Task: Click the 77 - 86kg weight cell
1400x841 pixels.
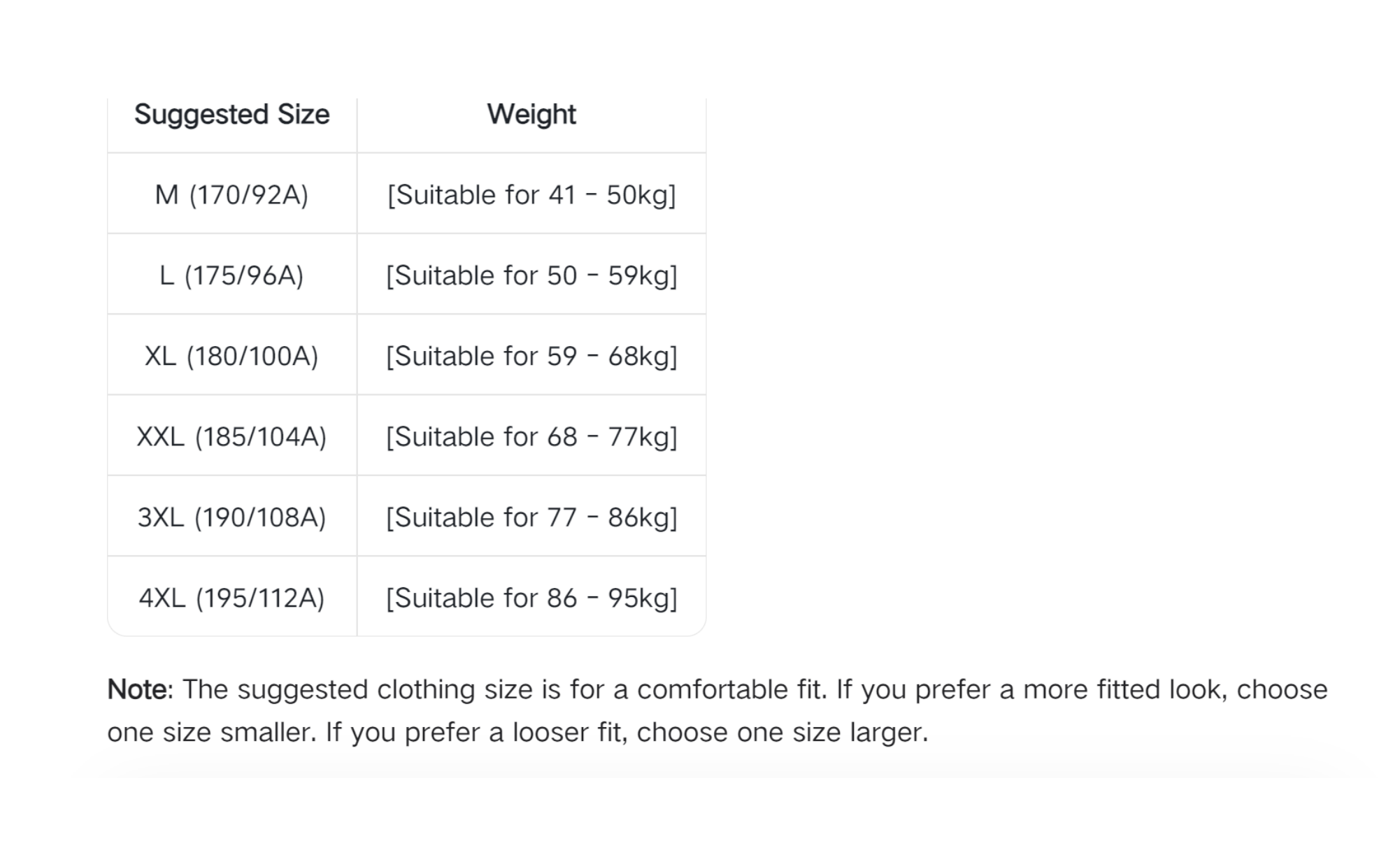Action: [x=531, y=517]
